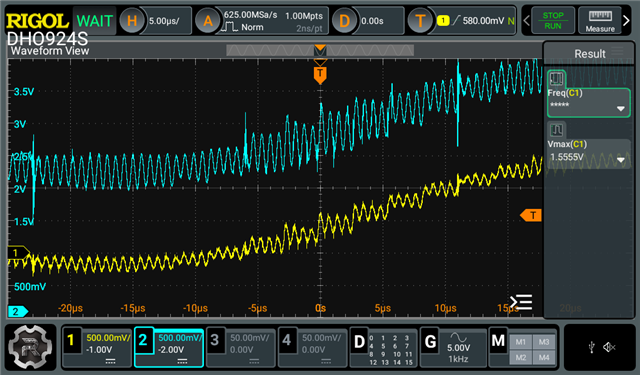Expand the Vmax(C1) measurement dropdown
Viewport: 640px width, 375px height.
click(x=620, y=160)
